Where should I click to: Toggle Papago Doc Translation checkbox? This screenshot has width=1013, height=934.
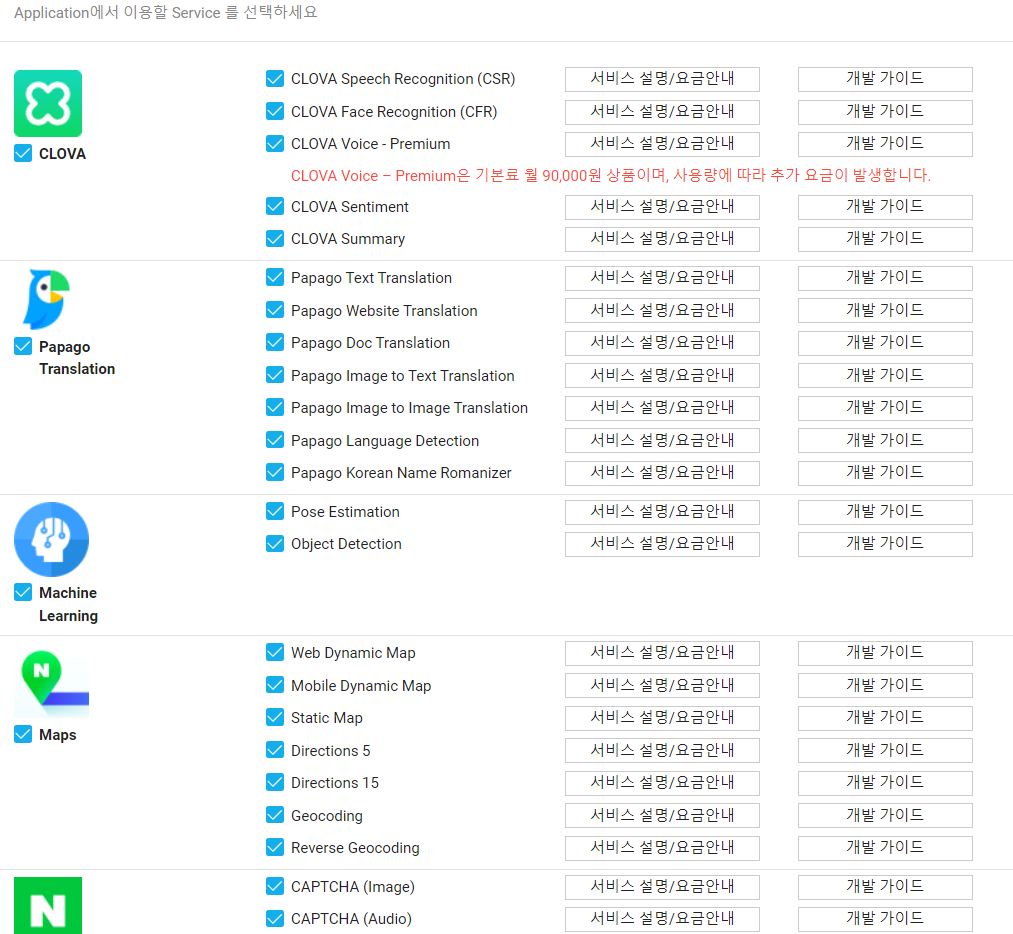coord(275,342)
